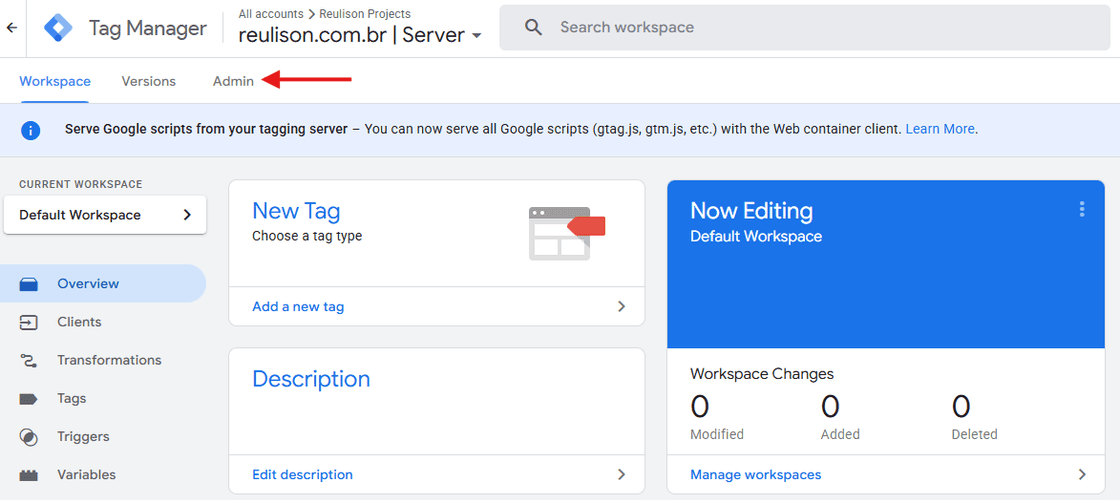
Task: Open Triggers in the sidebar
Action: click(x=103, y=436)
